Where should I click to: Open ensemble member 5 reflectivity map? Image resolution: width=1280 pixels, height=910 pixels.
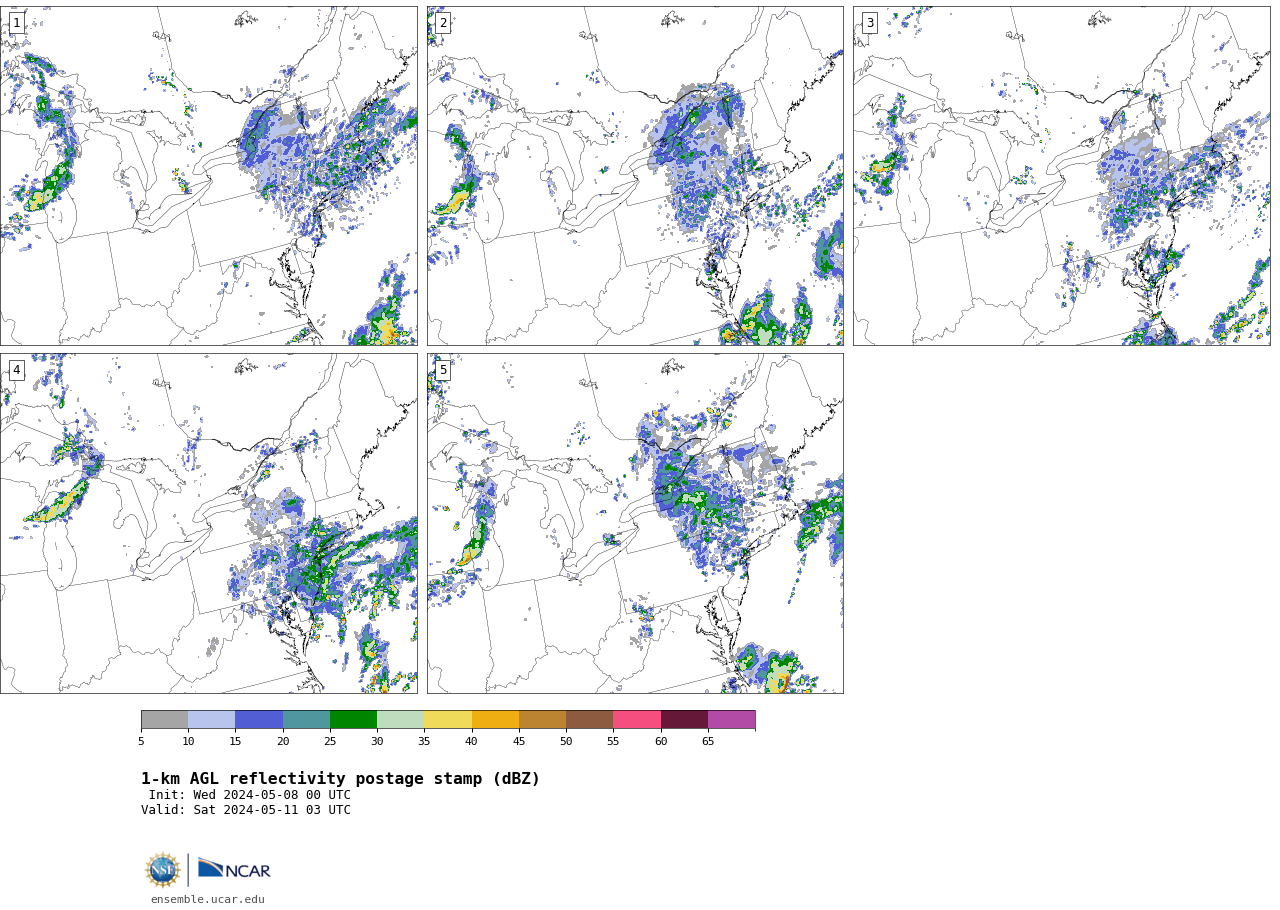pyautogui.click(x=635, y=523)
